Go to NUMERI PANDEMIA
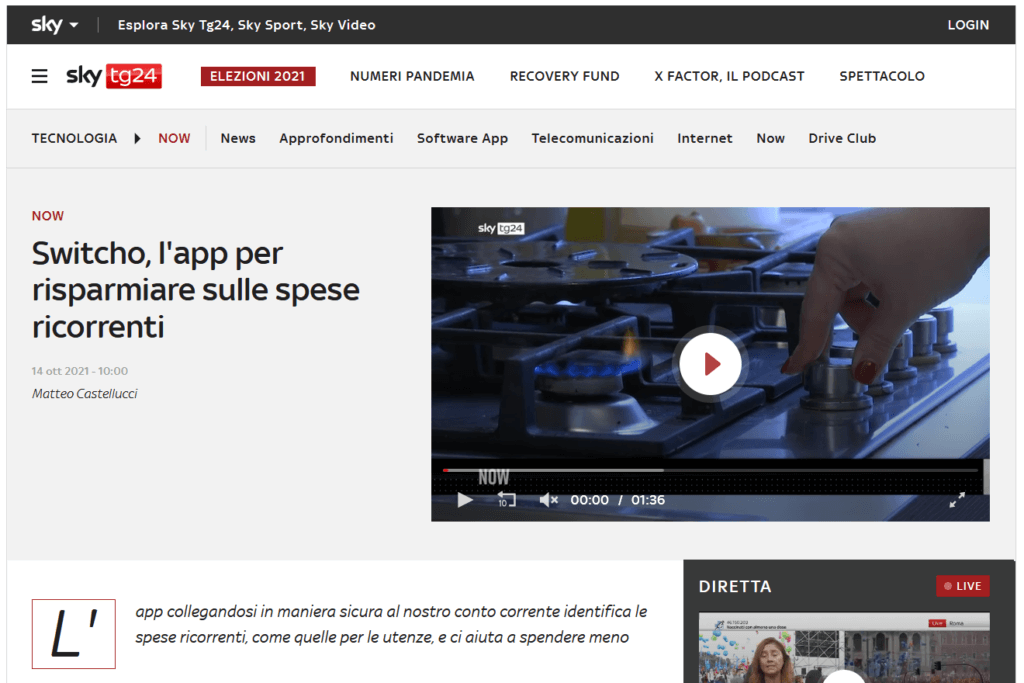This screenshot has width=1024, height=683. (x=412, y=76)
